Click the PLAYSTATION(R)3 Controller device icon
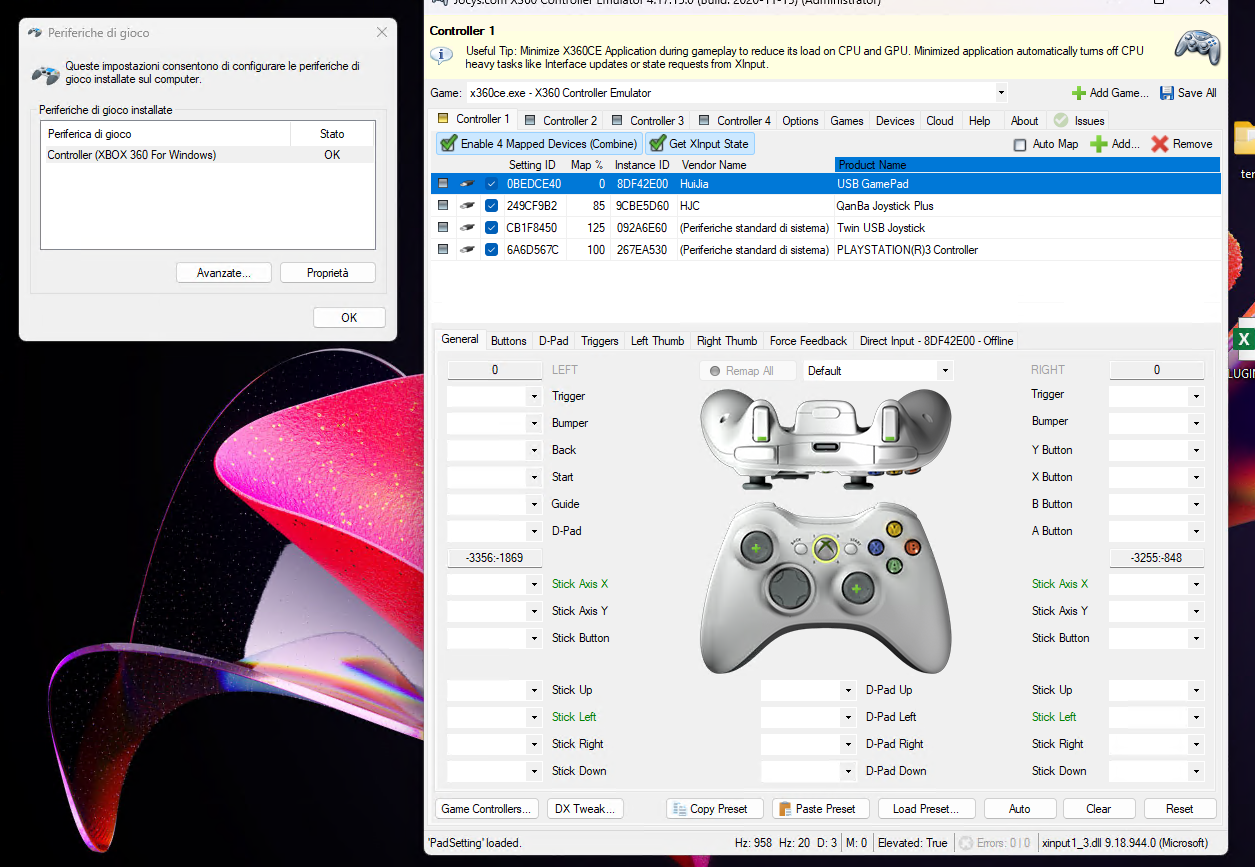1255x867 pixels. tap(467, 250)
